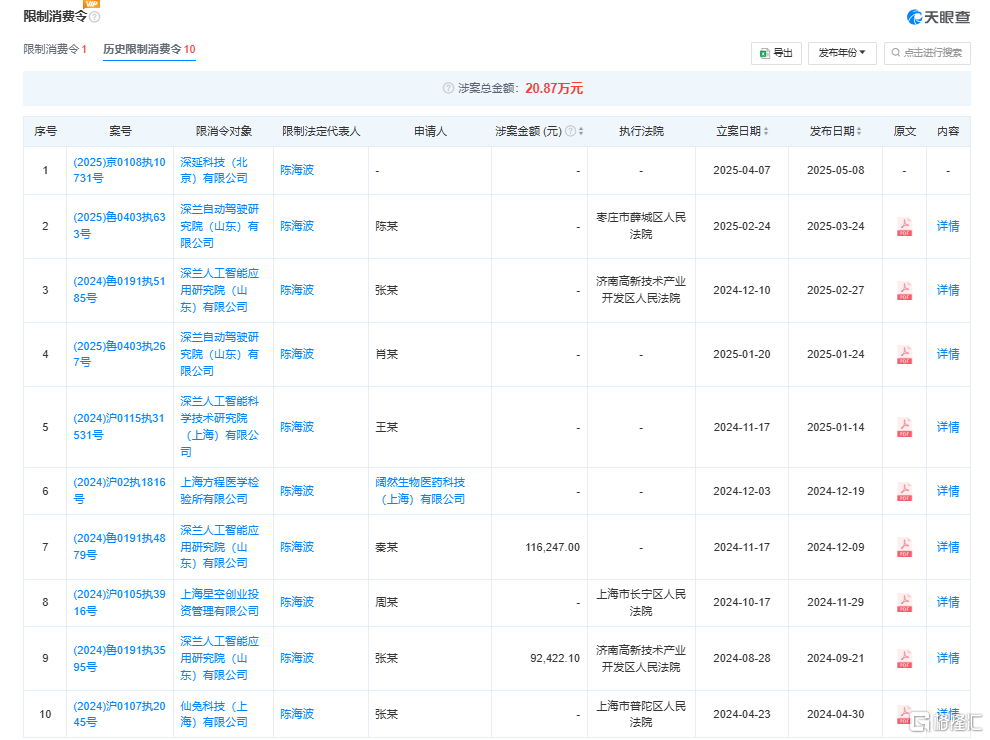Click court cell 上海市普陀区人民法院

coord(641,714)
